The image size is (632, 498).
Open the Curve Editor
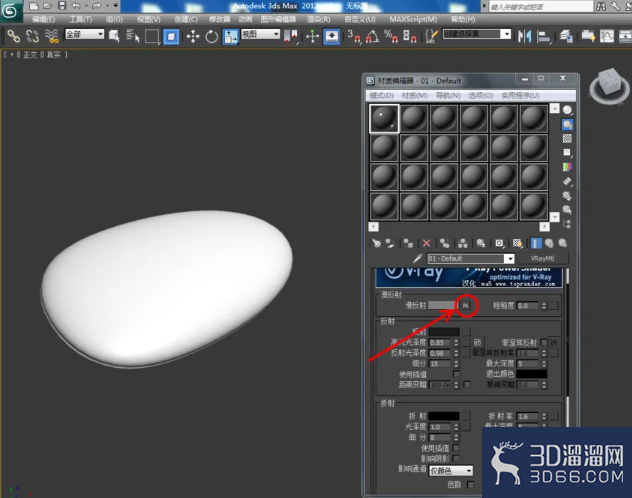point(607,36)
